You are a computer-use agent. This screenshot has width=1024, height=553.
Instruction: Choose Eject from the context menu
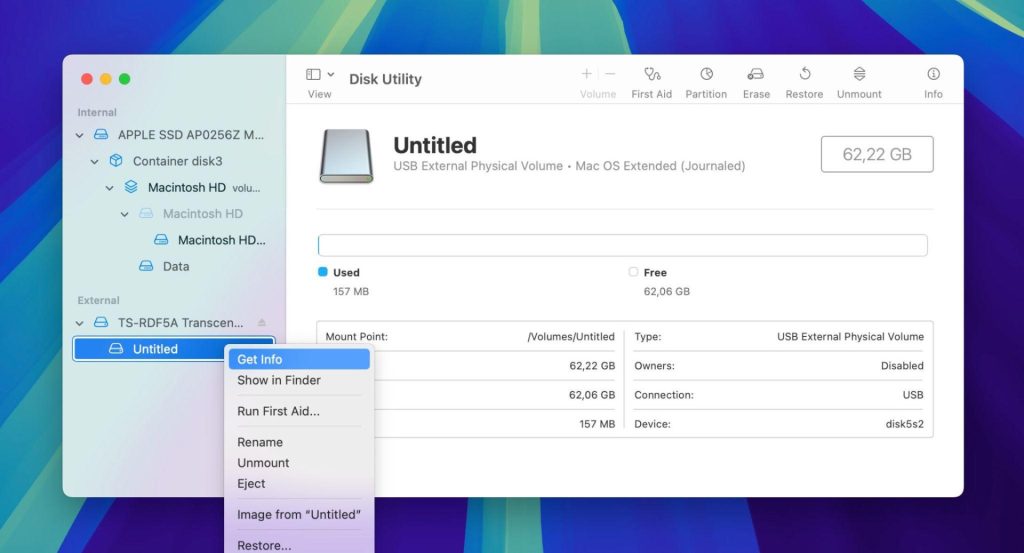click(299, 484)
